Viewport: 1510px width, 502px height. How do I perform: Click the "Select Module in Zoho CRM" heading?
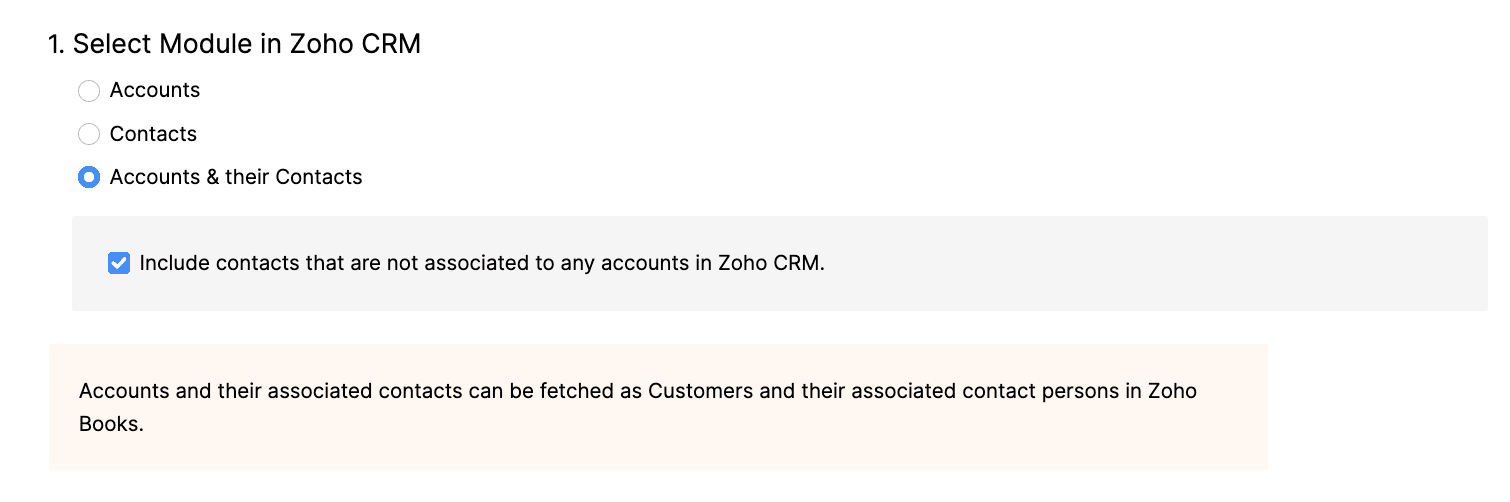click(x=246, y=45)
